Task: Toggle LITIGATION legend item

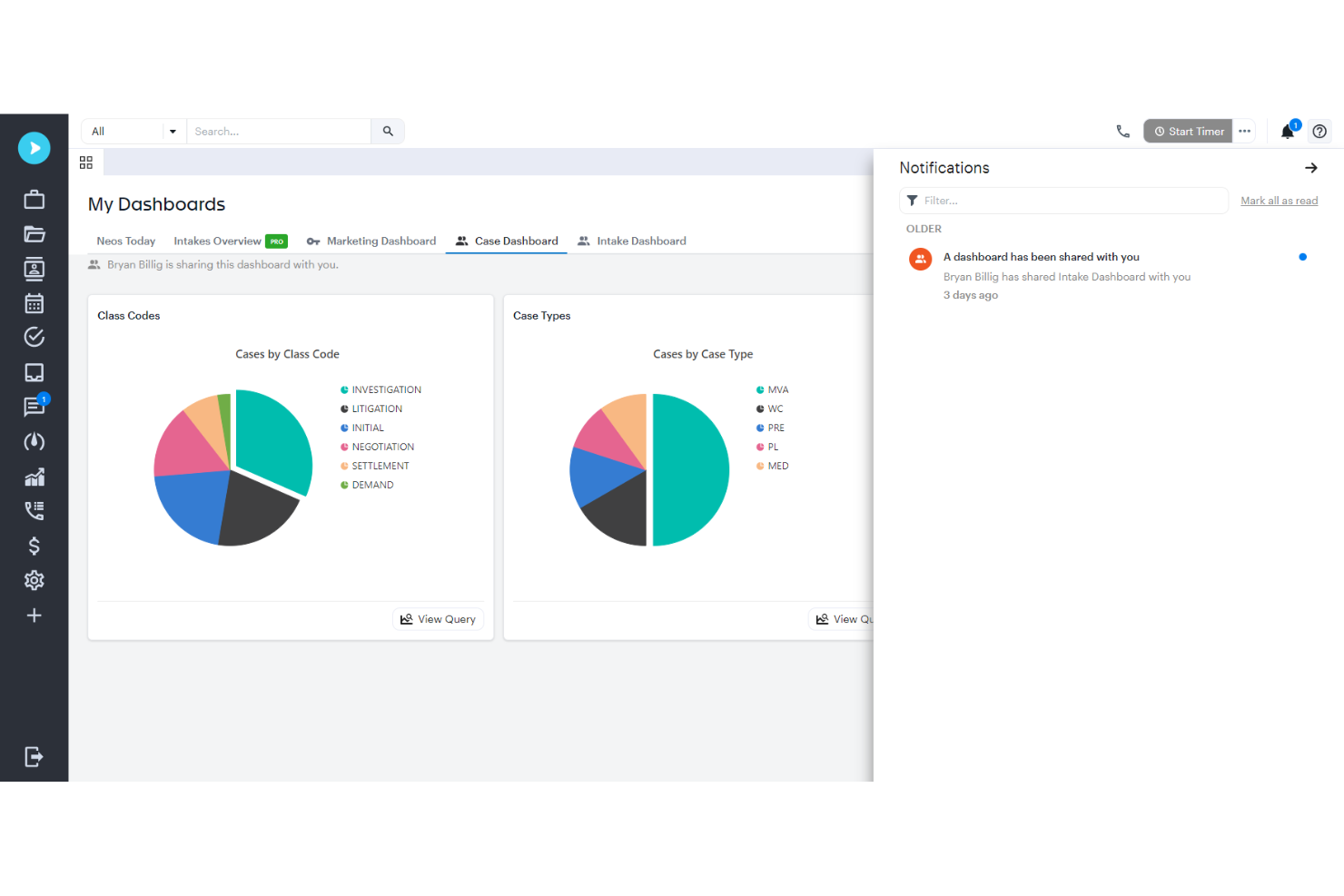Action: pos(371,409)
